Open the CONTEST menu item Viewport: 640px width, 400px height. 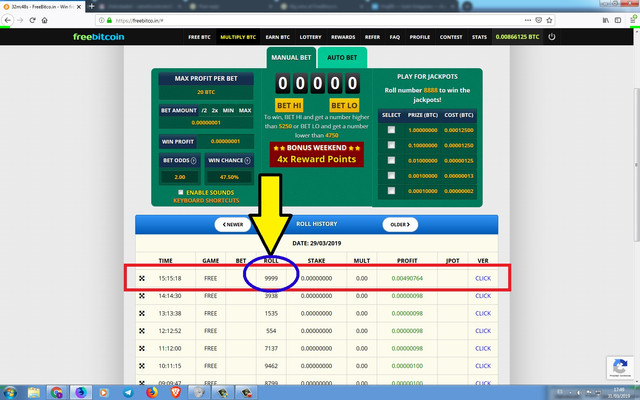pyautogui.click(x=451, y=37)
